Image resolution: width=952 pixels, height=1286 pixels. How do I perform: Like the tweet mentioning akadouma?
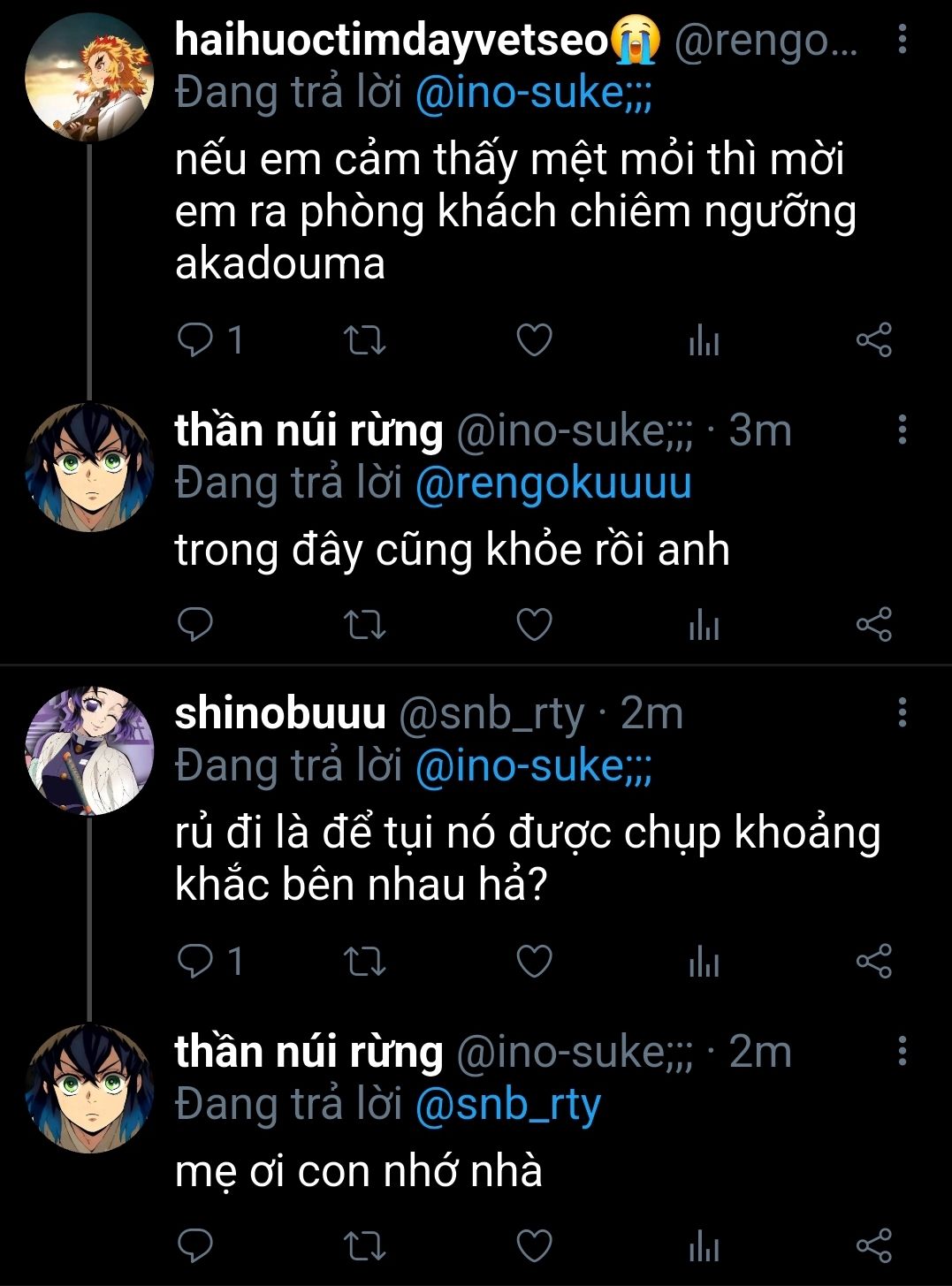click(534, 340)
